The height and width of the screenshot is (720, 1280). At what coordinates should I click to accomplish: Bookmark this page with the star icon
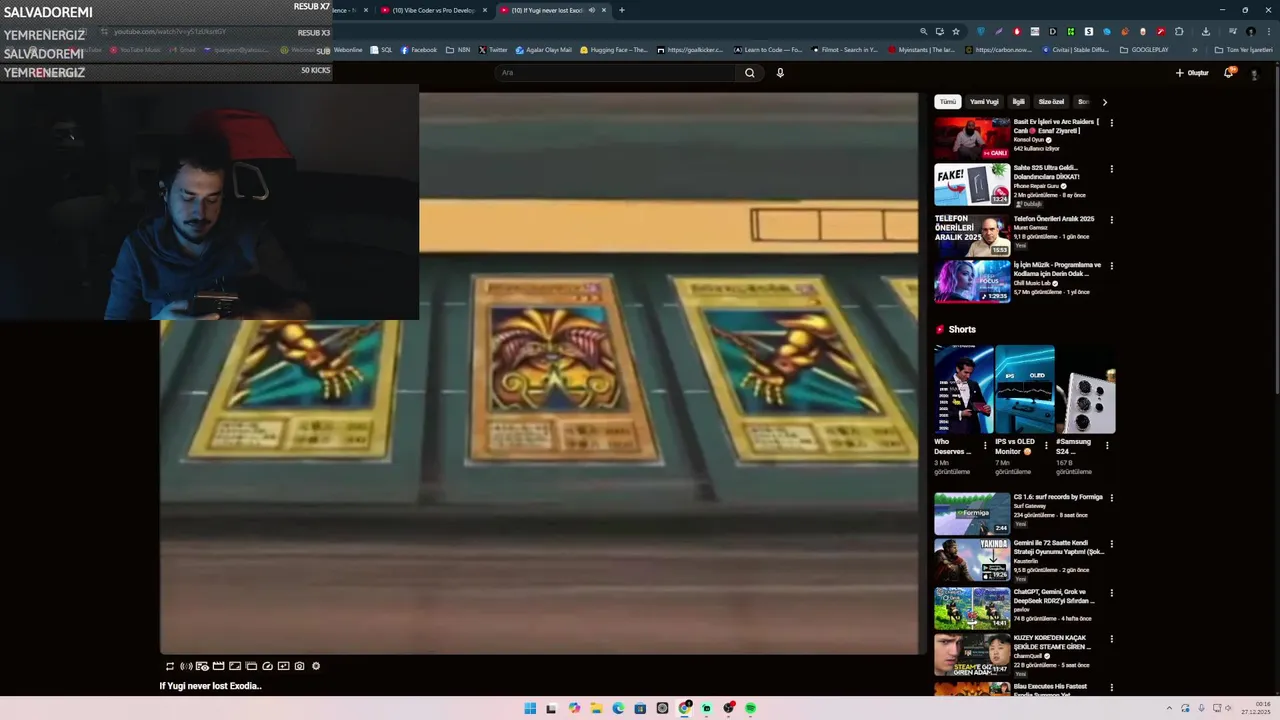[956, 31]
